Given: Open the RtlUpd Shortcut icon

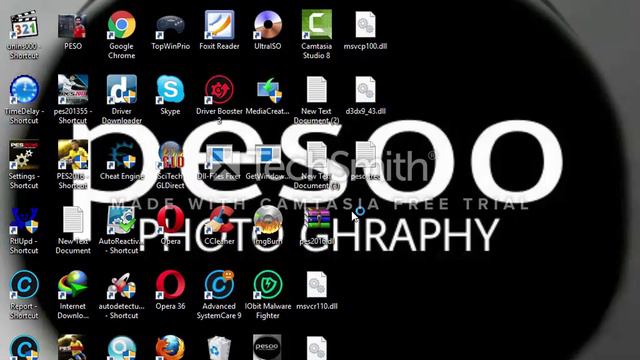Looking at the screenshot, I should click(24, 220).
